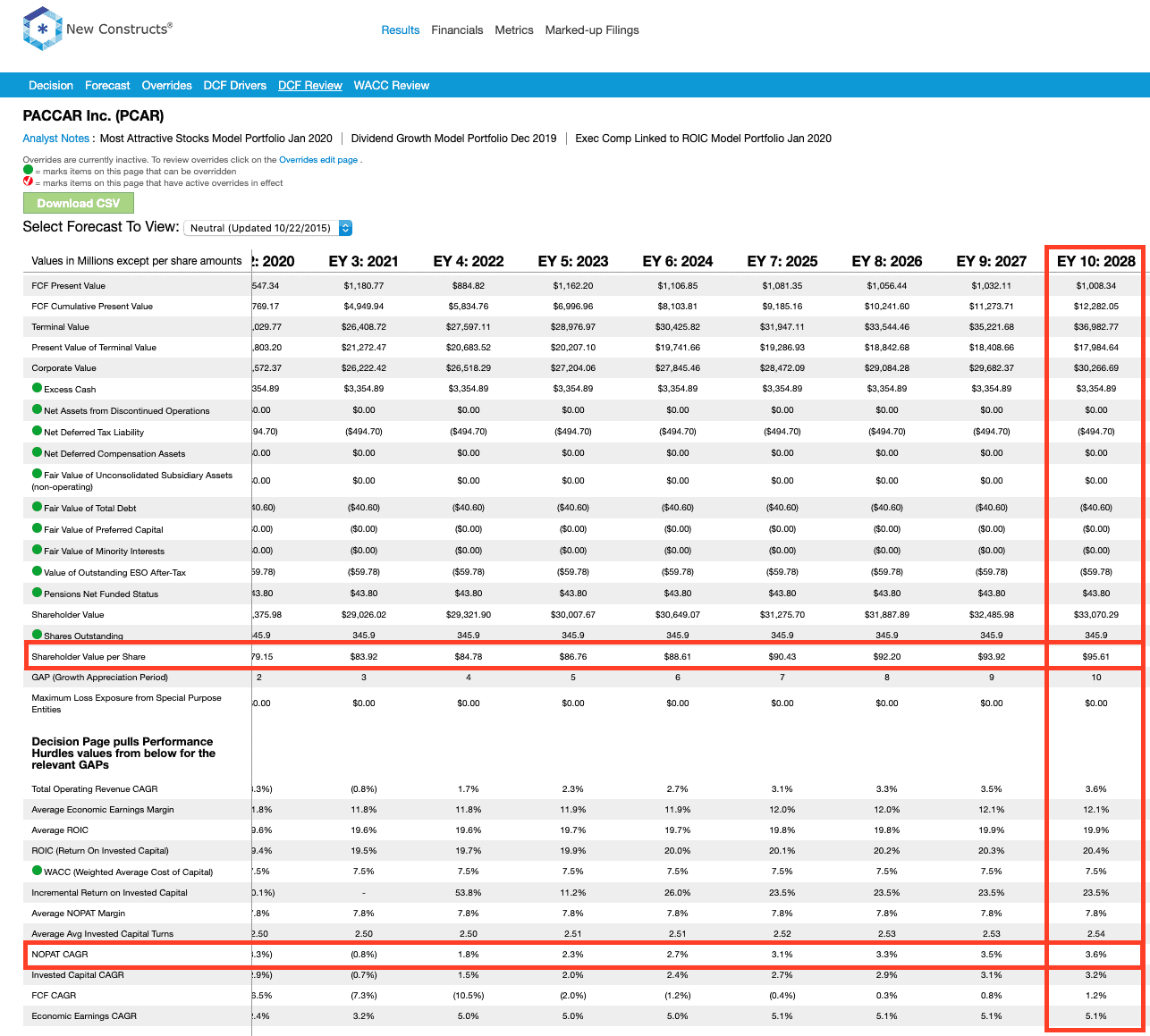Click the EY 8: 2026 column header

point(887,261)
